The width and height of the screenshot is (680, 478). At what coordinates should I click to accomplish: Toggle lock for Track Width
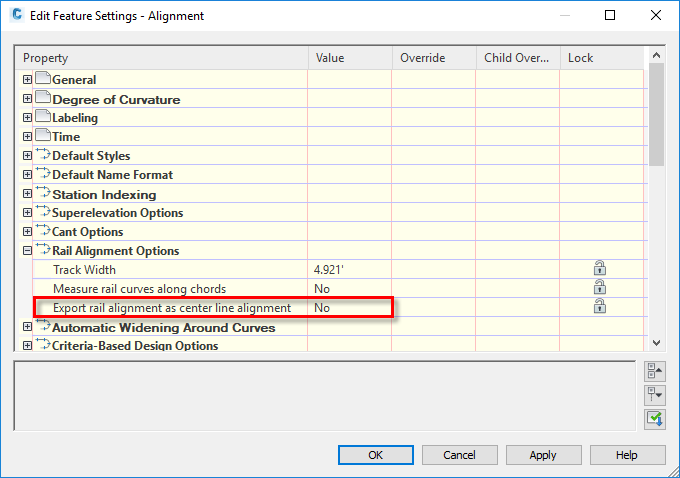pyautogui.click(x=600, y=269)
